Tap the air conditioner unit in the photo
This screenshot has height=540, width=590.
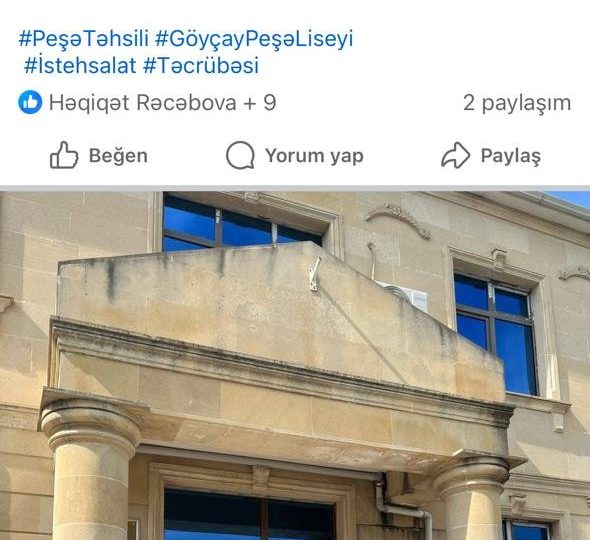tap(404, 296)
